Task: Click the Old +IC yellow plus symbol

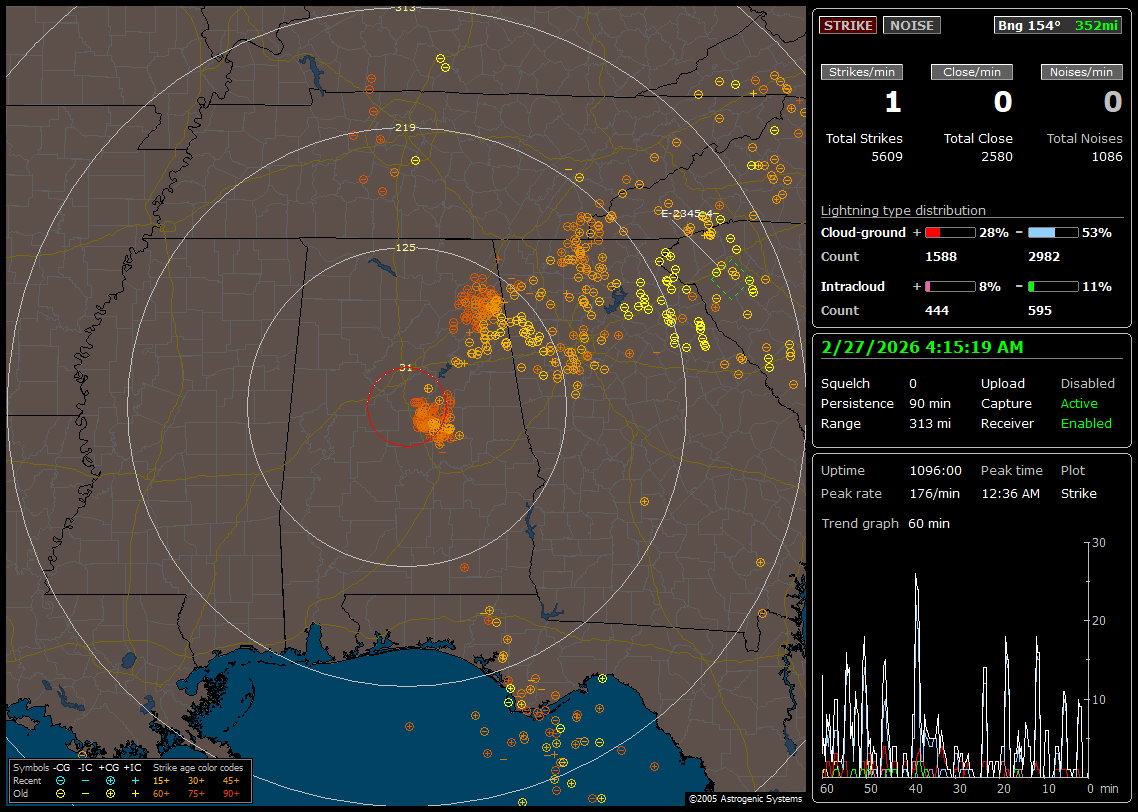Action: tap(135, 793)
